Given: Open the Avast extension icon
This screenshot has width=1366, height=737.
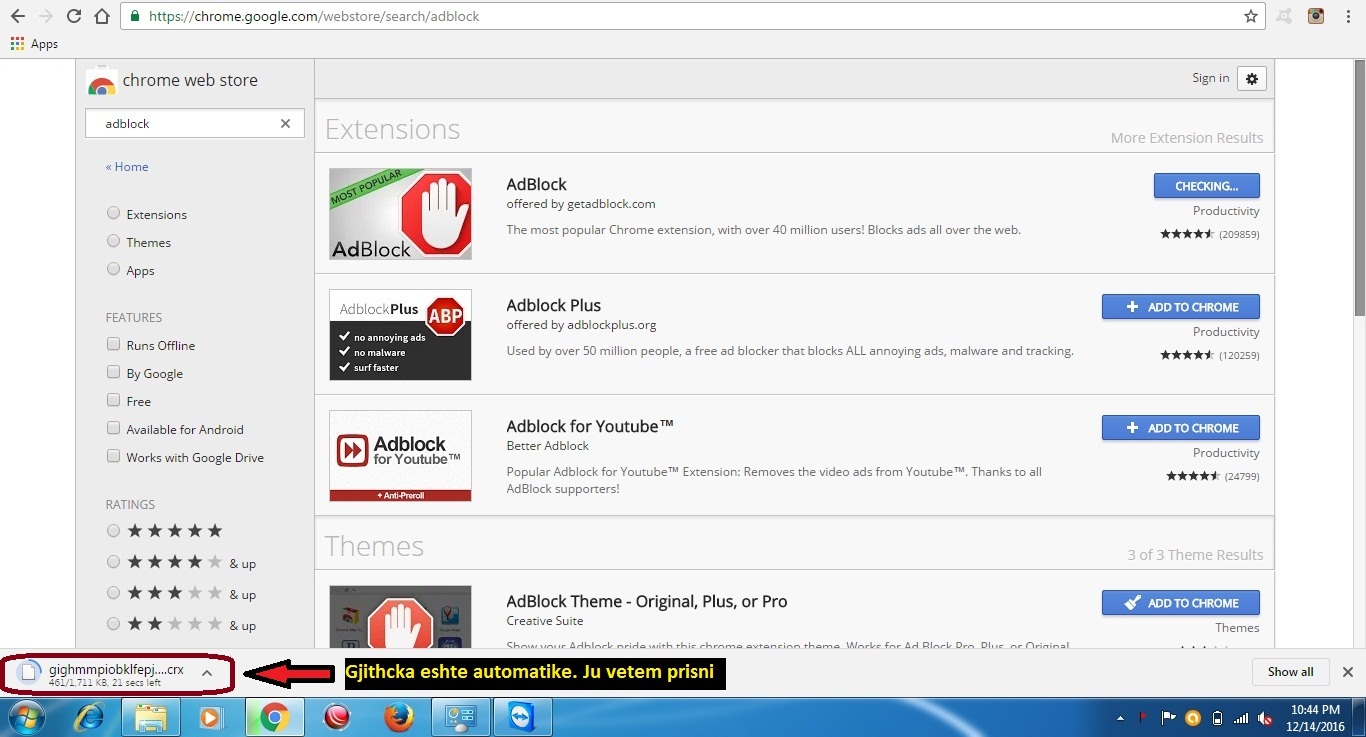Looking at the screenshot, I should click(x=1284, y=16).
